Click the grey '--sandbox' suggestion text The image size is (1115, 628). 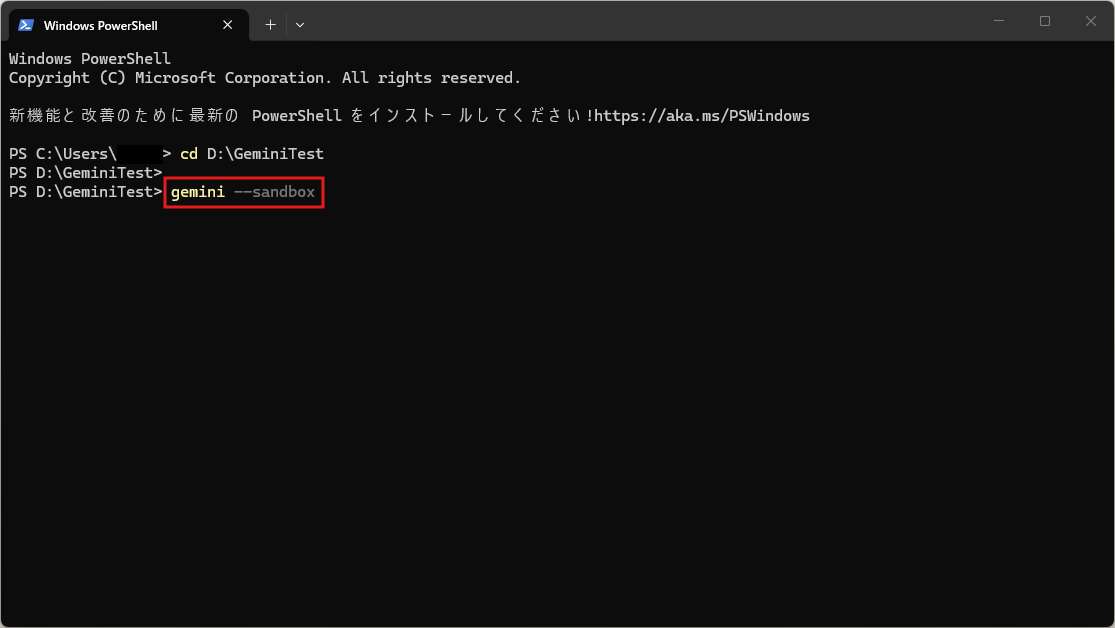(x=274, y=192)
